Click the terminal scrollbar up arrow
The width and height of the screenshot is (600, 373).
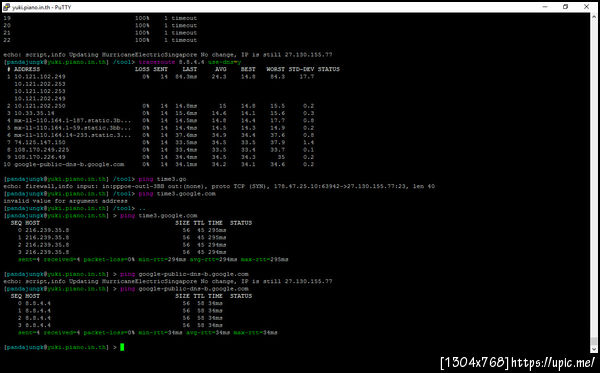point(593,17)
